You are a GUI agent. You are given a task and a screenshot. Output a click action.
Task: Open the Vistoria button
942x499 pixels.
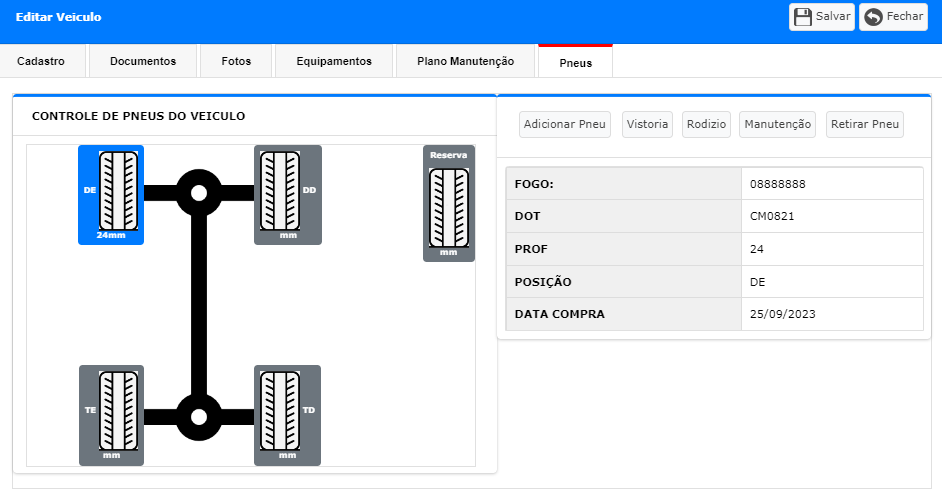click(647, 124)
